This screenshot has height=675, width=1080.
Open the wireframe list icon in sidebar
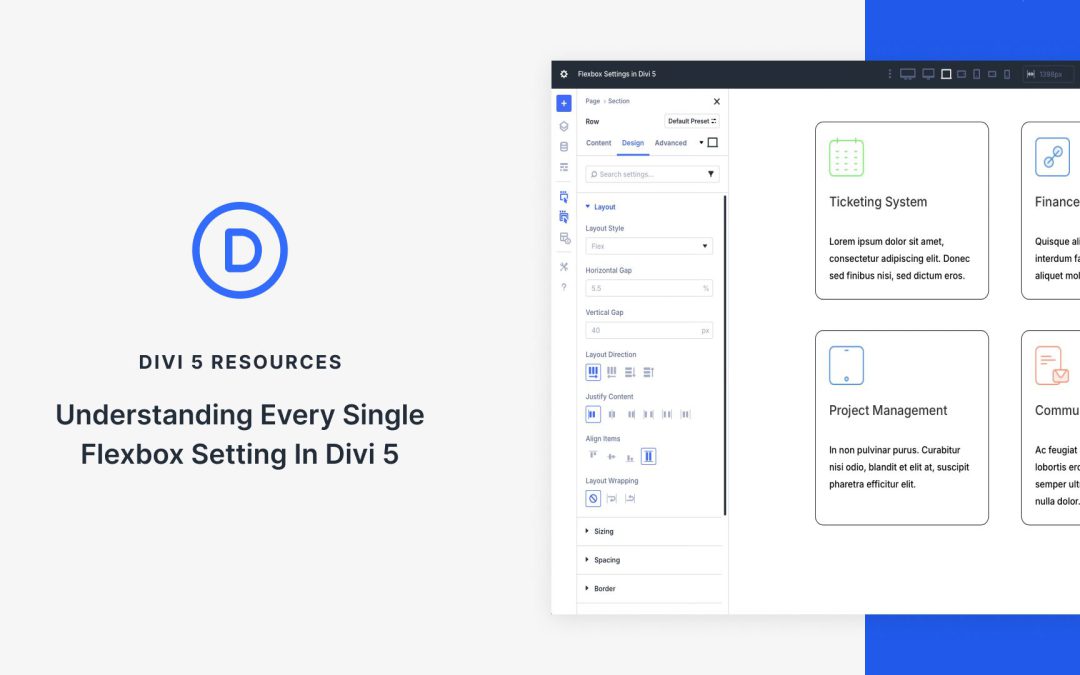[x=563, y=167]
